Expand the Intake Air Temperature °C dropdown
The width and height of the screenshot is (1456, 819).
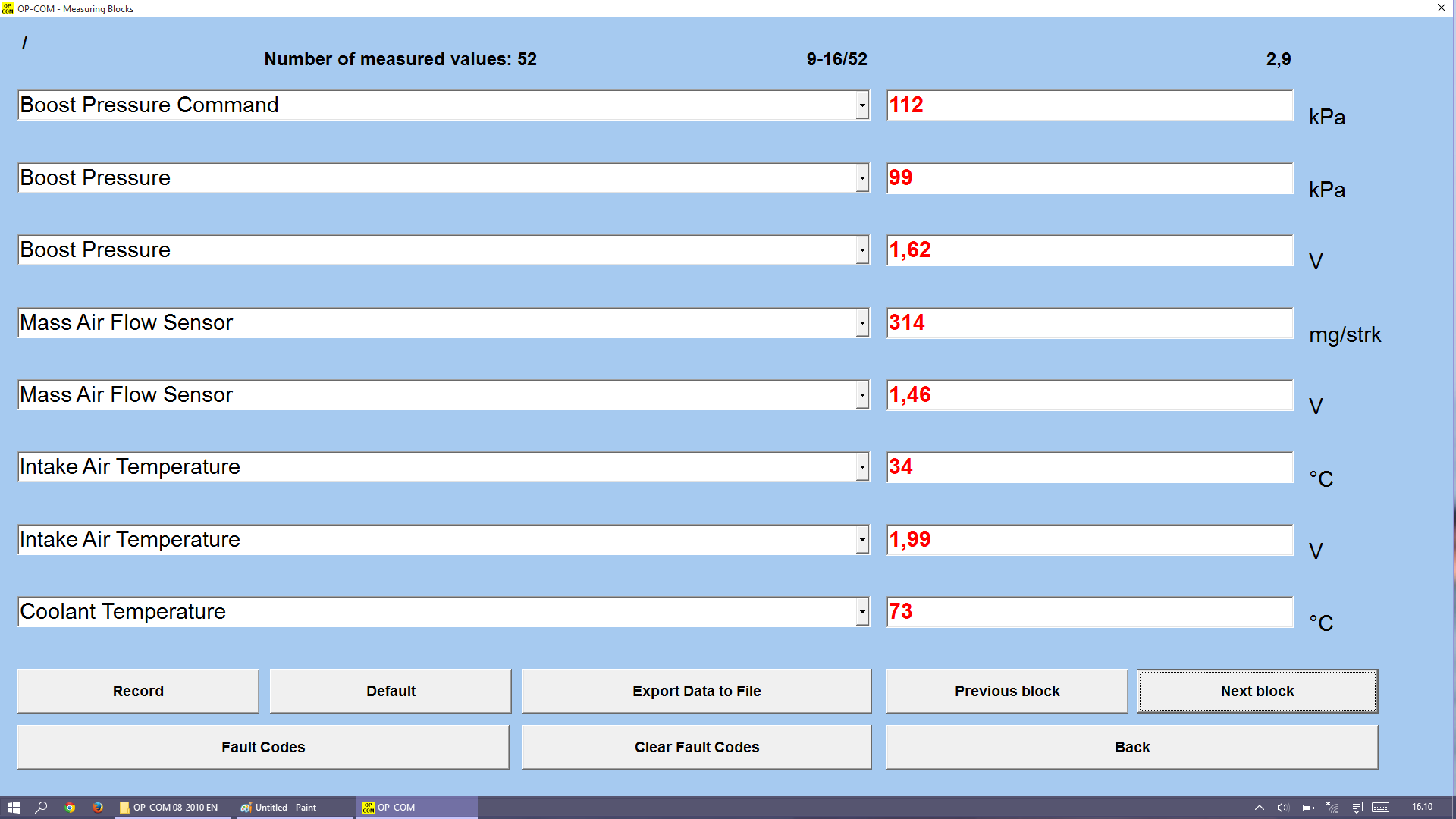click(862, 467)
